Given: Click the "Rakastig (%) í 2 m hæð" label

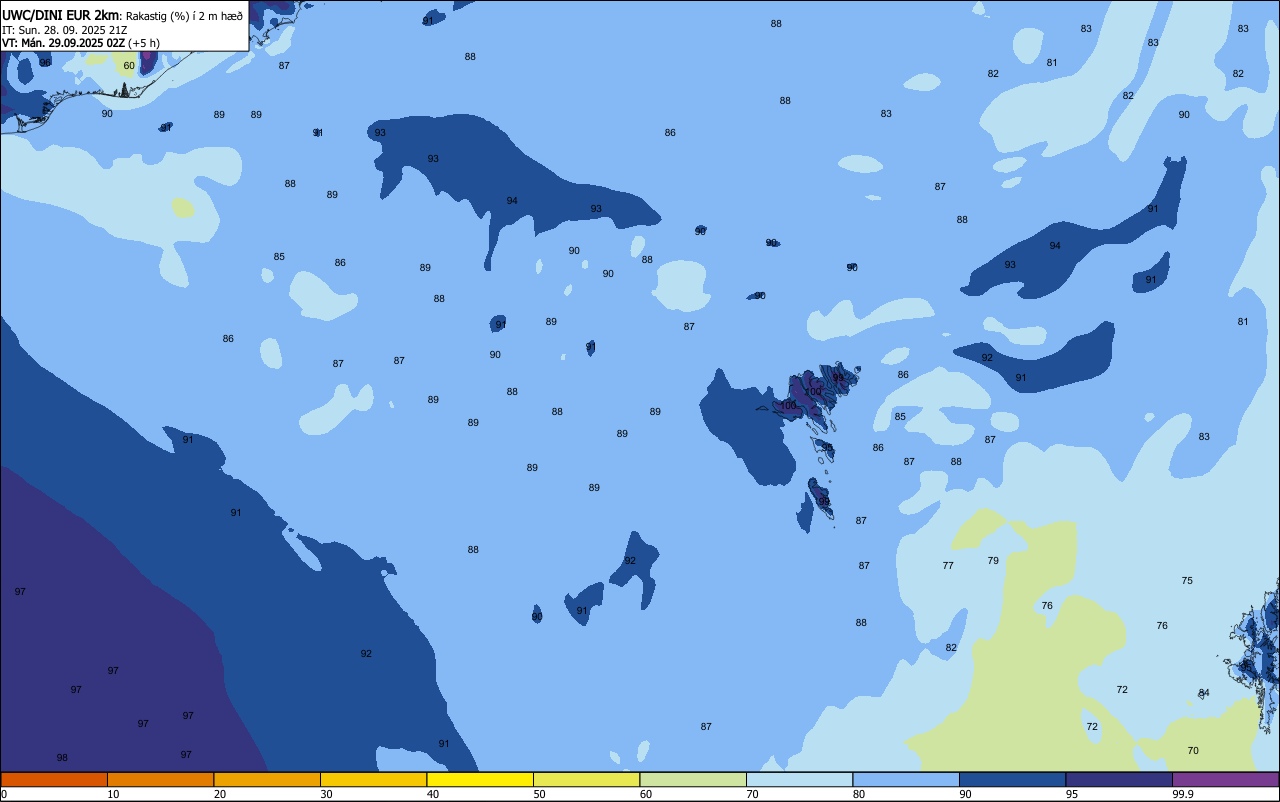Looking at the screenshot, I should (185, 15).
